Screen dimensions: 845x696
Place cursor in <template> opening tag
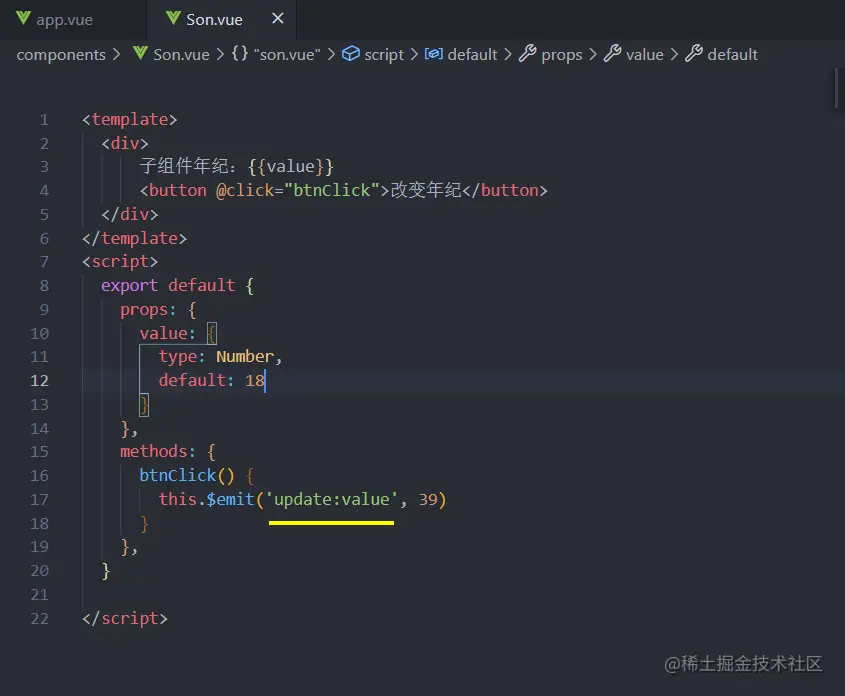(129, 120)
